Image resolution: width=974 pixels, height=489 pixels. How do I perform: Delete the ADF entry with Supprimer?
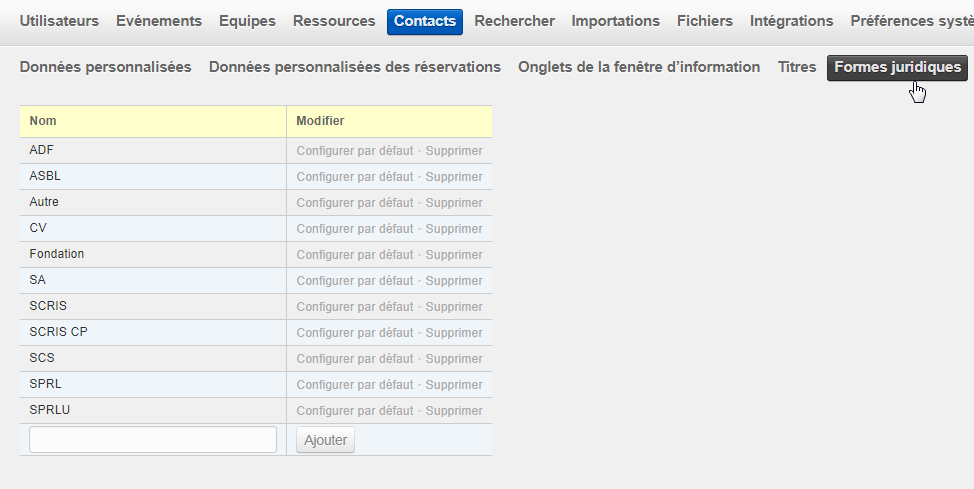[x=454, y=151]
